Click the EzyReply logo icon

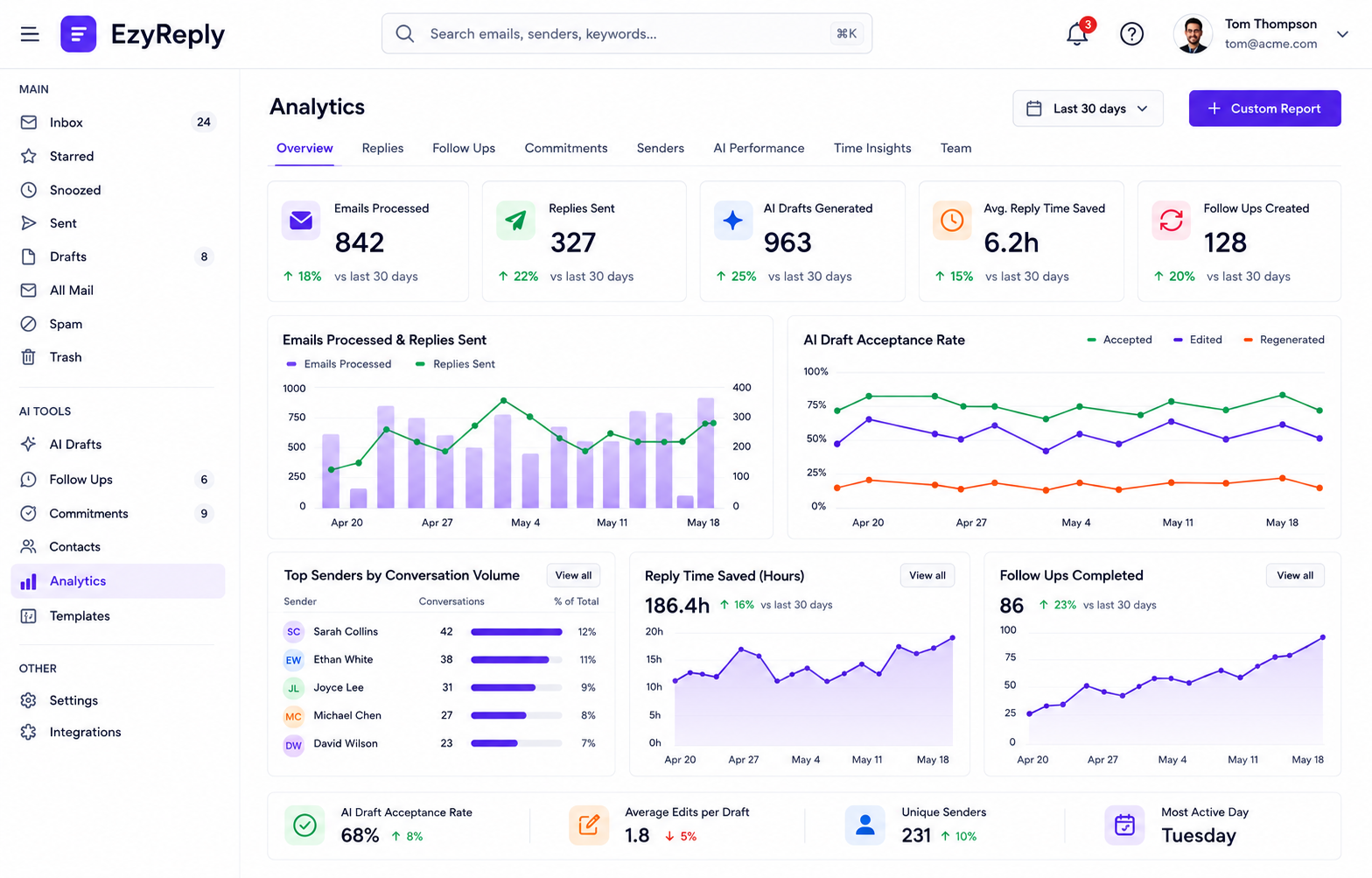click(79, 34)
